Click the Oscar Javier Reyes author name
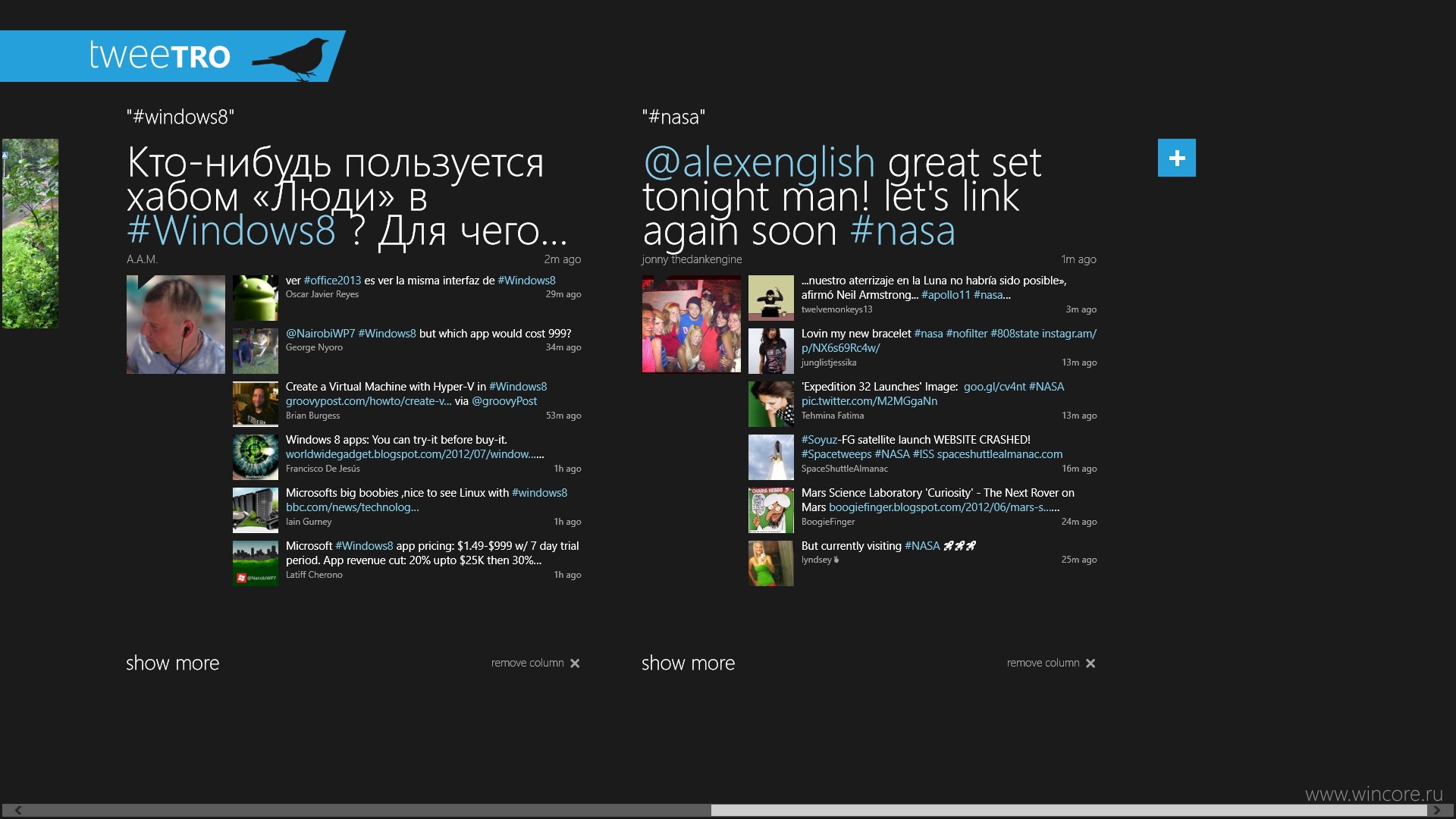The width and height of the screenshot is (1456, 819). 322,294
